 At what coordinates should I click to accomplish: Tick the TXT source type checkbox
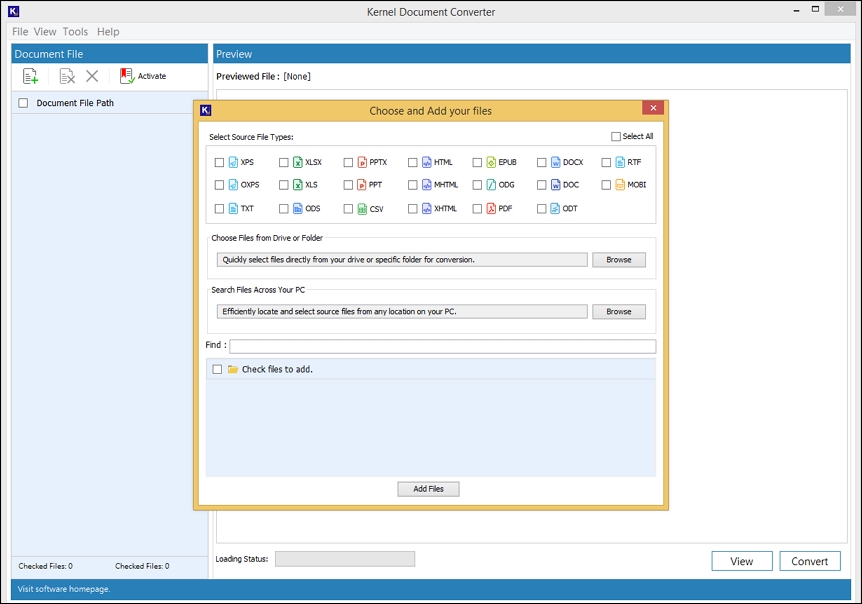click(219, 209)
